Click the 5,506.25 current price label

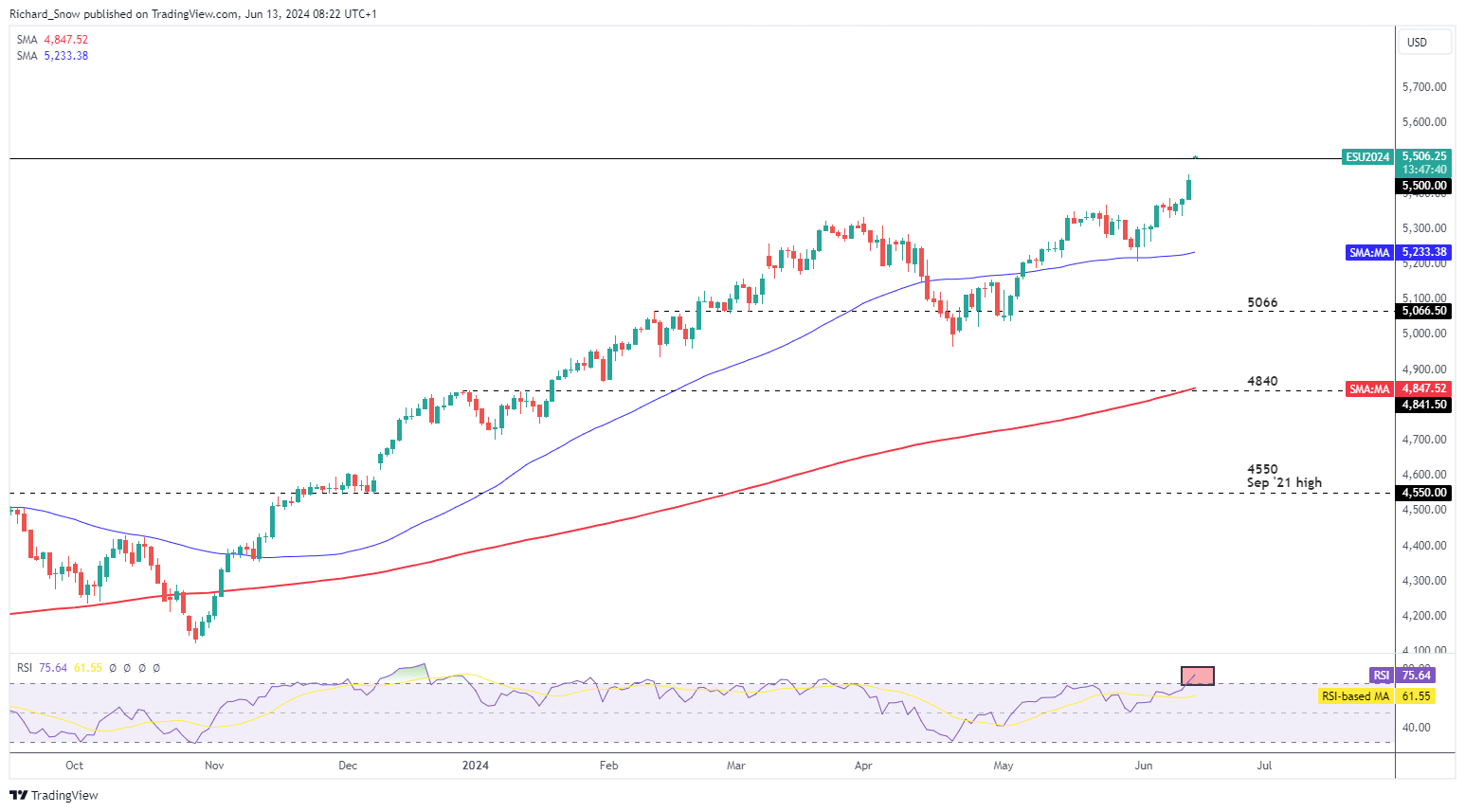point(1424,156)
